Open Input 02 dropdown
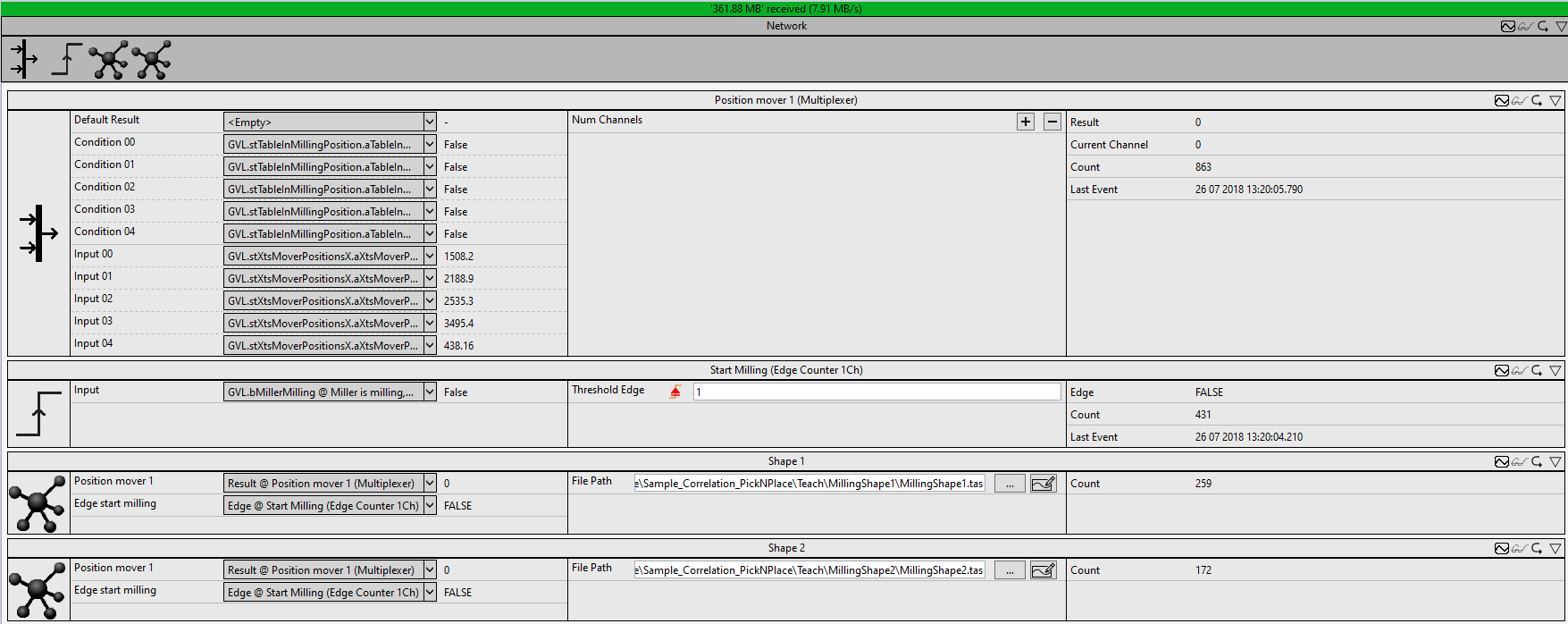The width and height of the screenshot is (1568, 624). pos(330,300)
